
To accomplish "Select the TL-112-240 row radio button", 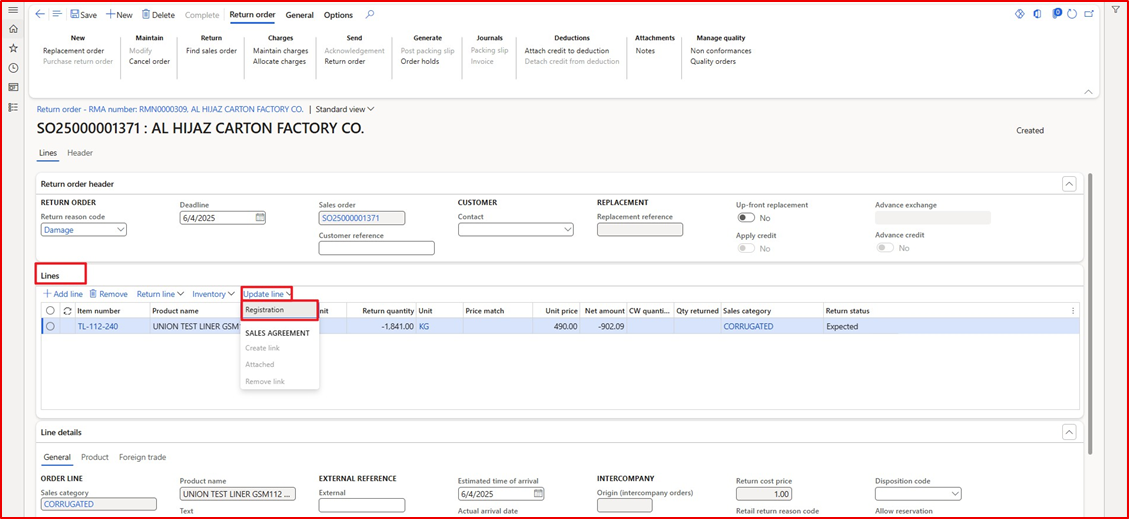I will 50,326.
